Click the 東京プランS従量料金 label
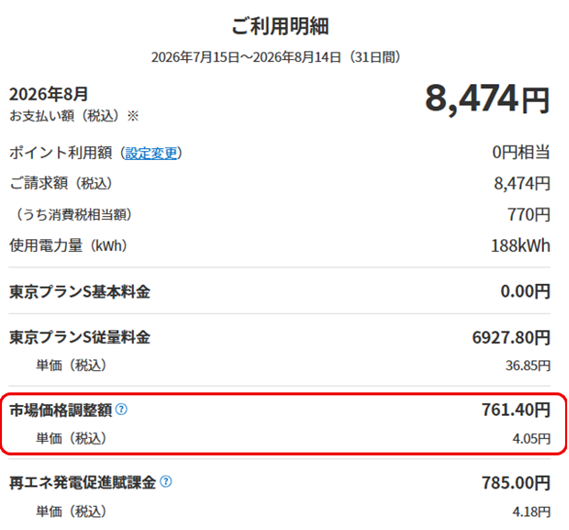 coord(80,337)
